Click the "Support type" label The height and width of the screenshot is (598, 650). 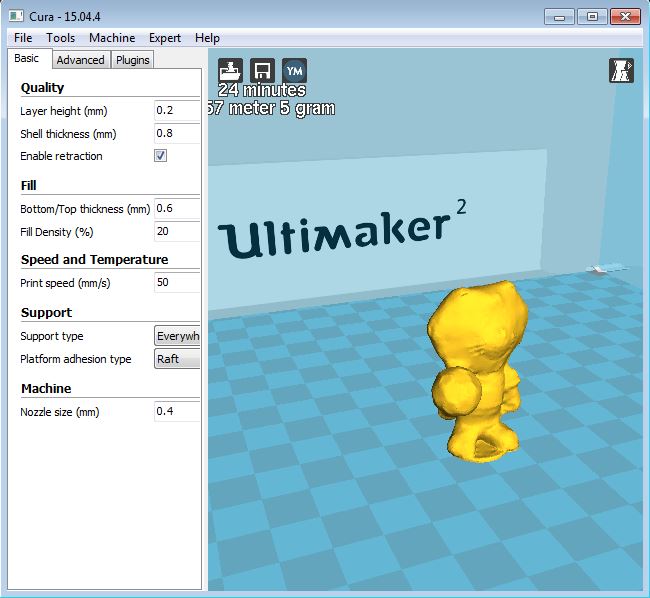(x=52, y=336)
